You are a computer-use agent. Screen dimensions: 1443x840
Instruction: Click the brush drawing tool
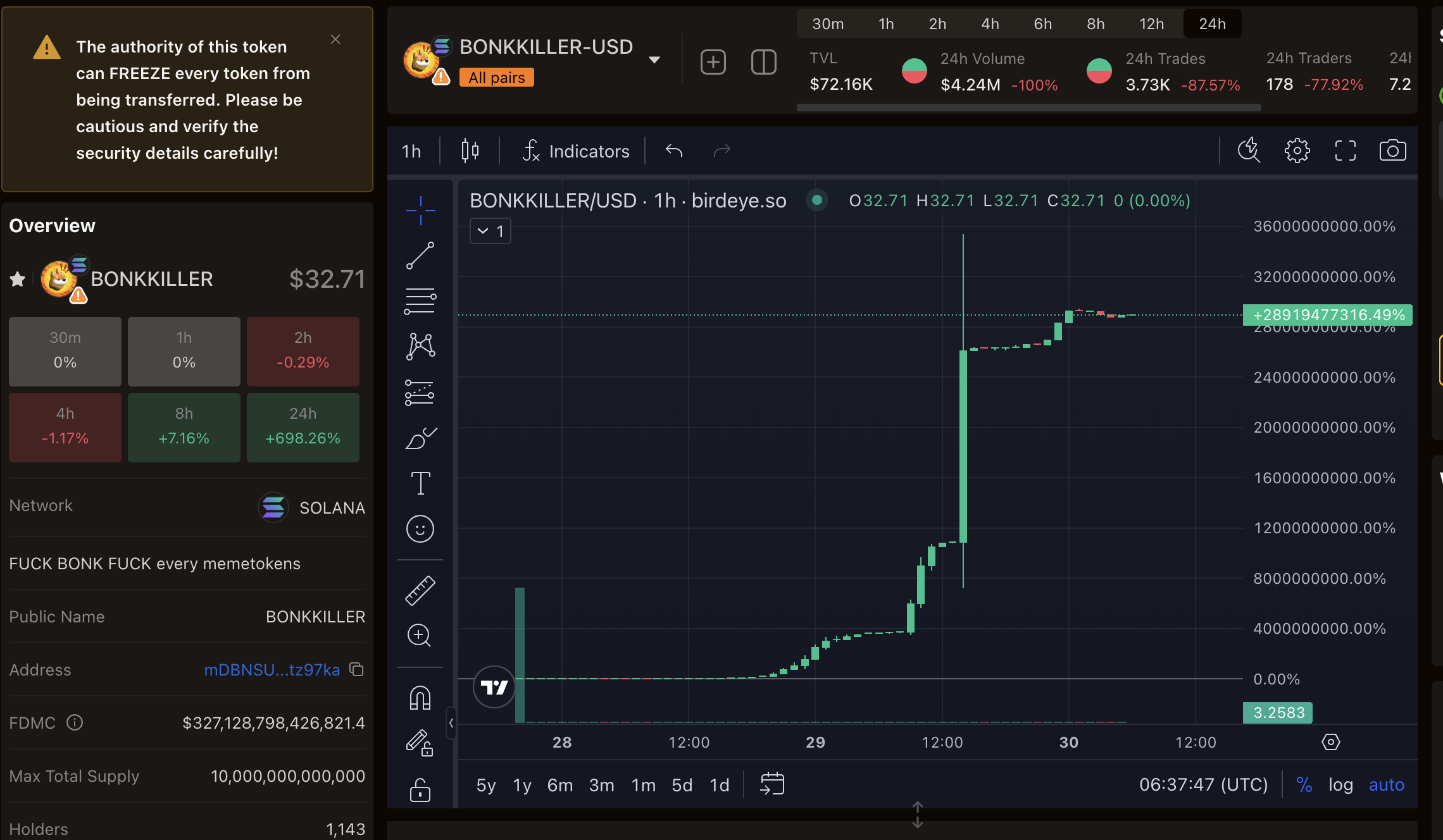(420, 438)
